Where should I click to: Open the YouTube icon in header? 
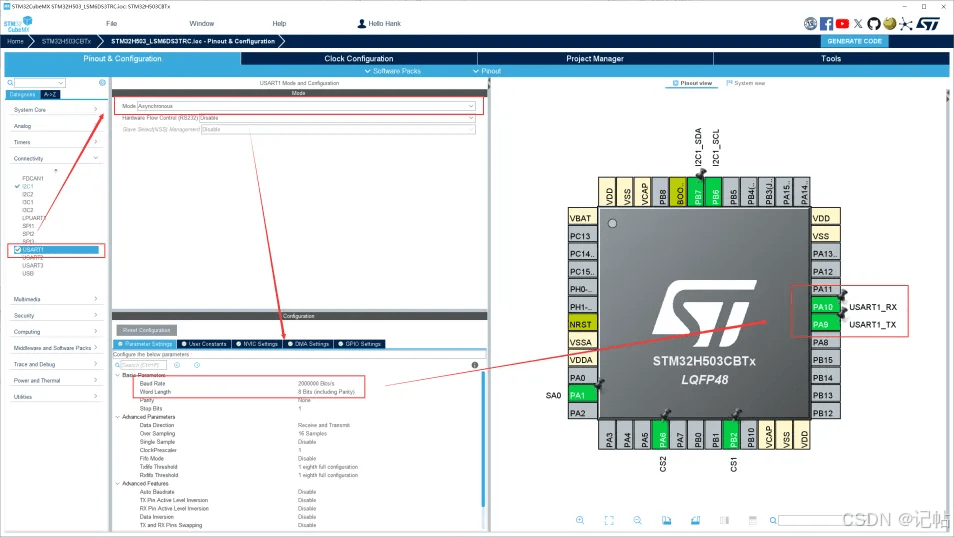pyautogui.click(x=842, y=23)
